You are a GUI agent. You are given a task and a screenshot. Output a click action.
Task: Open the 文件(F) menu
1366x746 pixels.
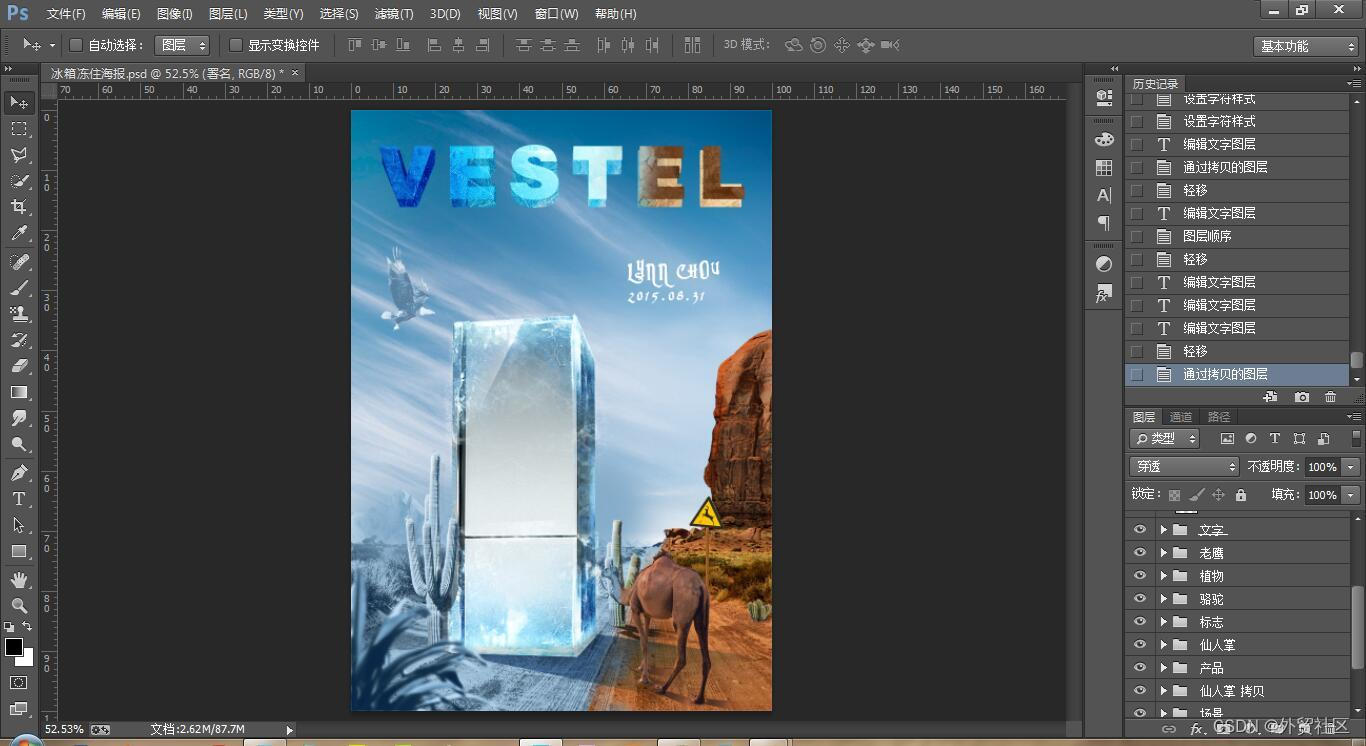[66, 14]
